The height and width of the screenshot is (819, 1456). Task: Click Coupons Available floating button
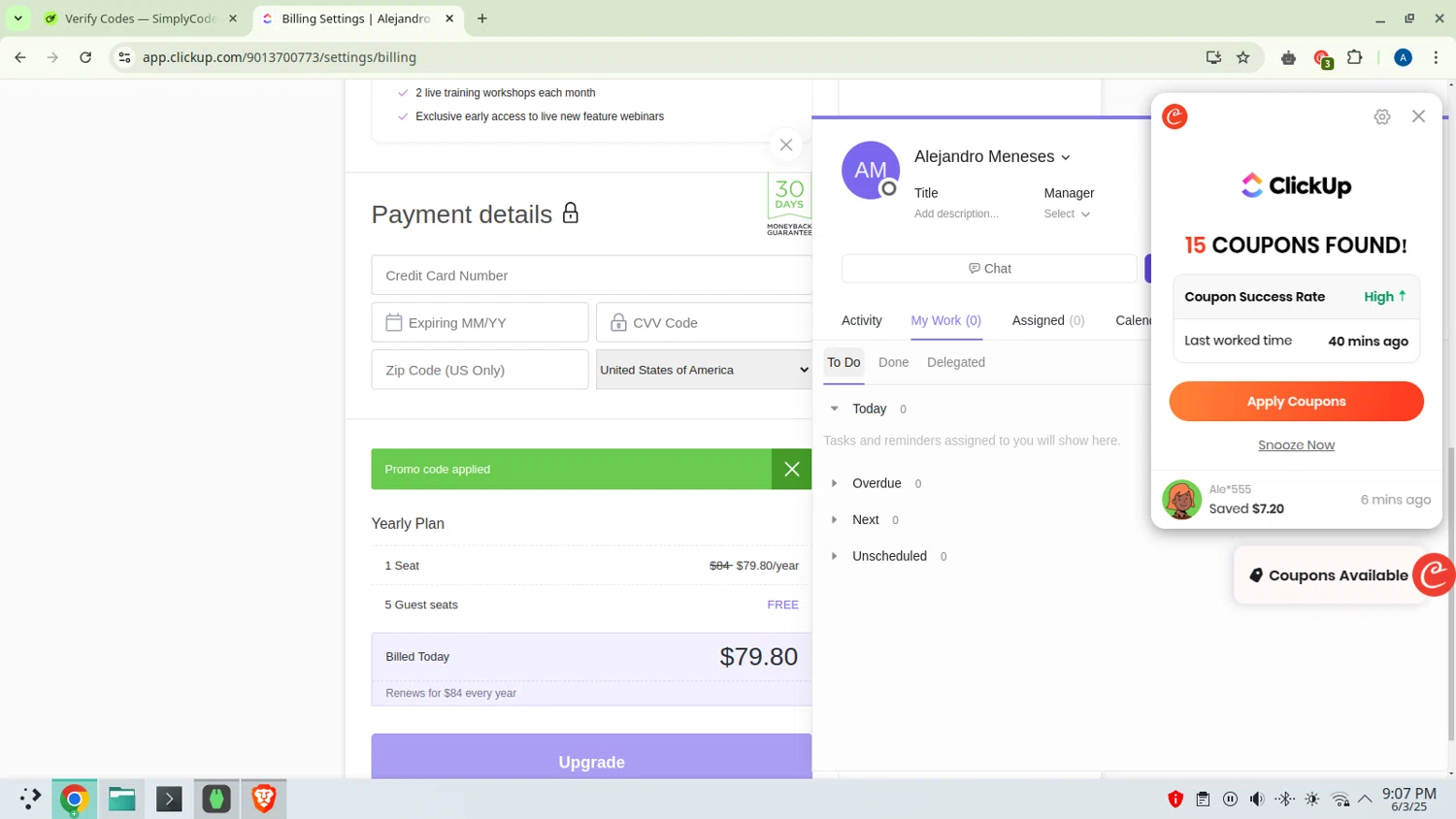point(1329,575)
